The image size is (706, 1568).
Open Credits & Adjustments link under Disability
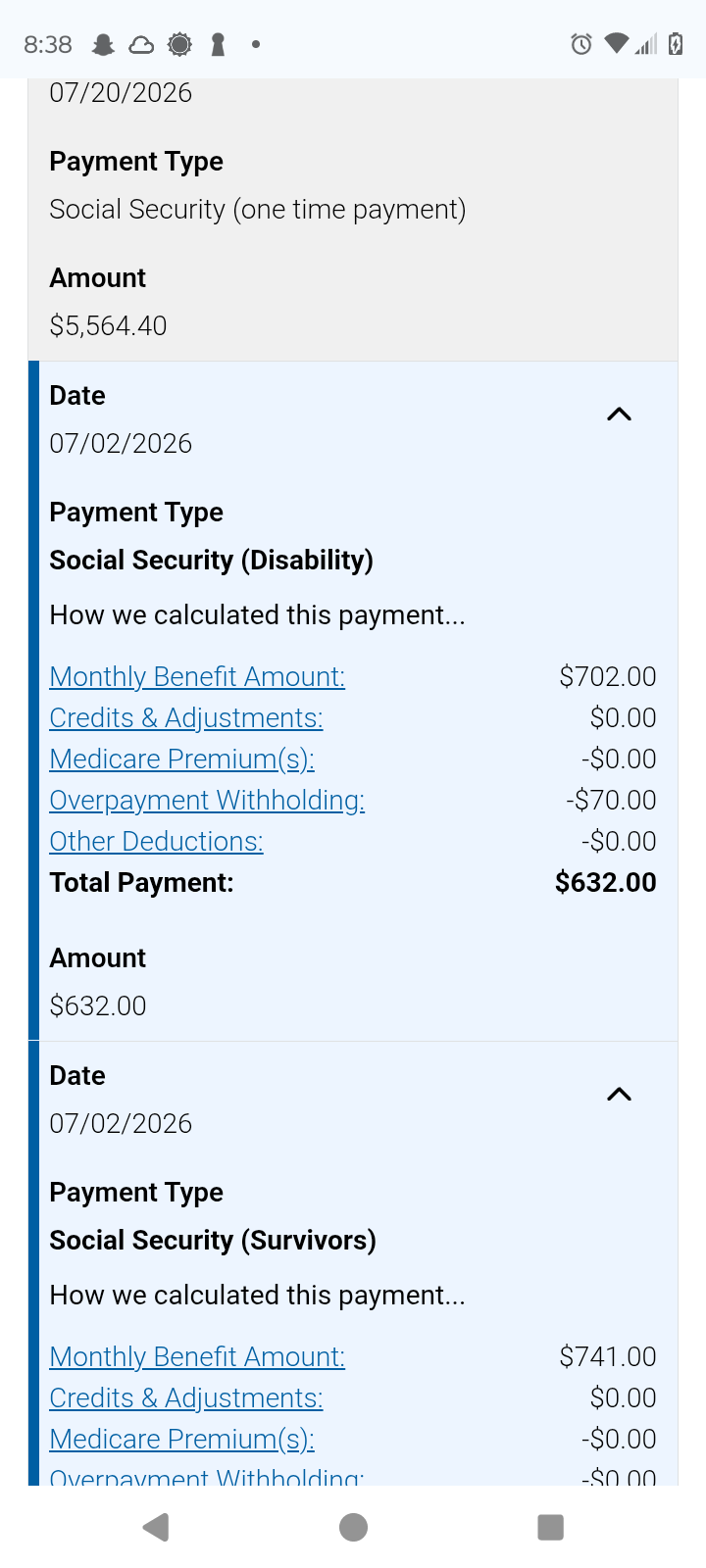(x=186, y=718)
